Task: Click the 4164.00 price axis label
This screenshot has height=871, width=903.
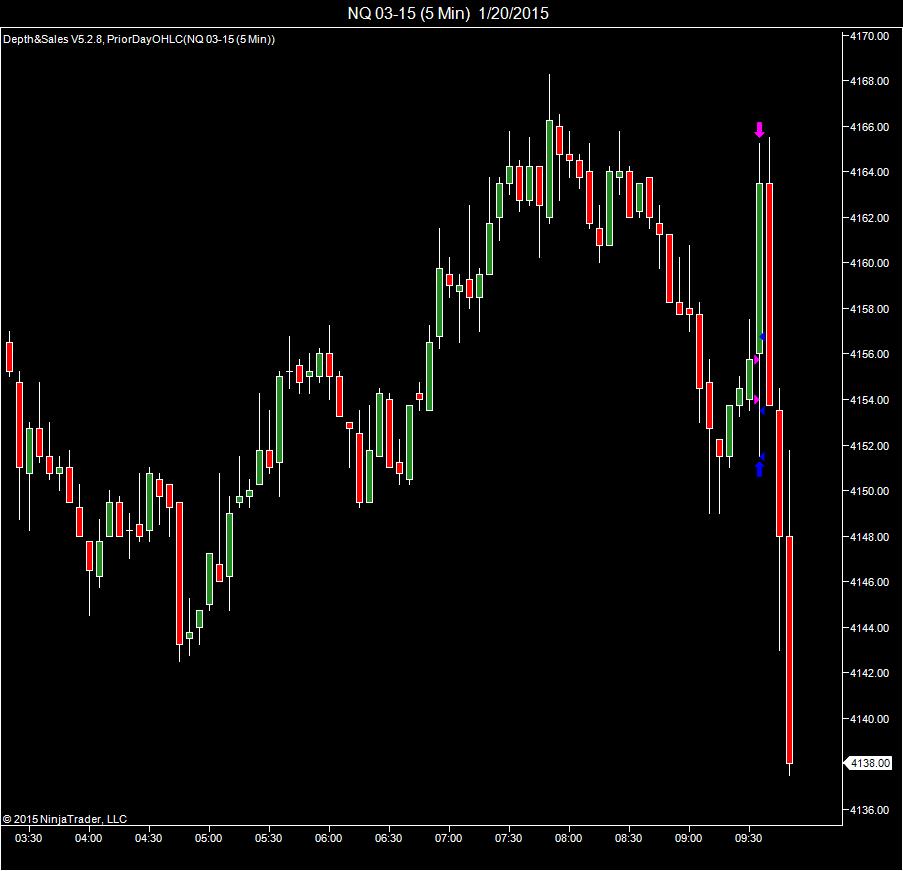Action: coord(870,172)
